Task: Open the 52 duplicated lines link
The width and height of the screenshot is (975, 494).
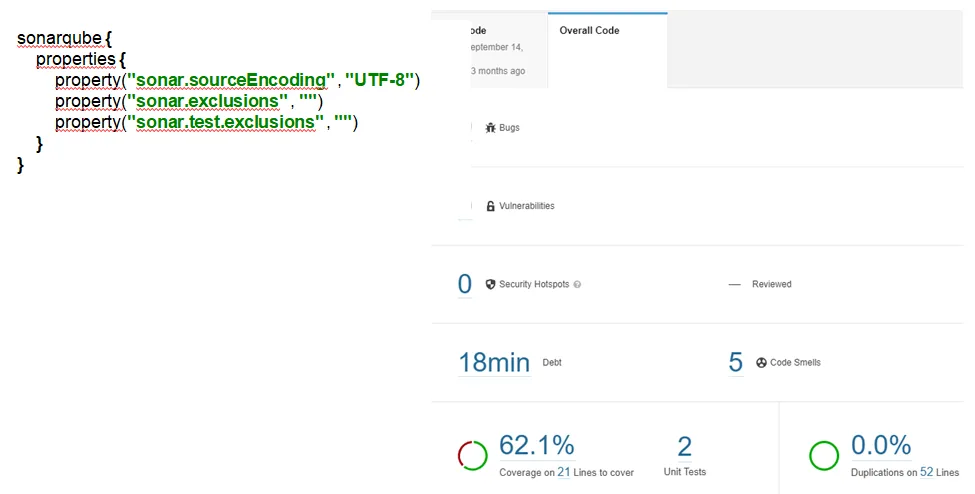Action: tap(926, 472)
